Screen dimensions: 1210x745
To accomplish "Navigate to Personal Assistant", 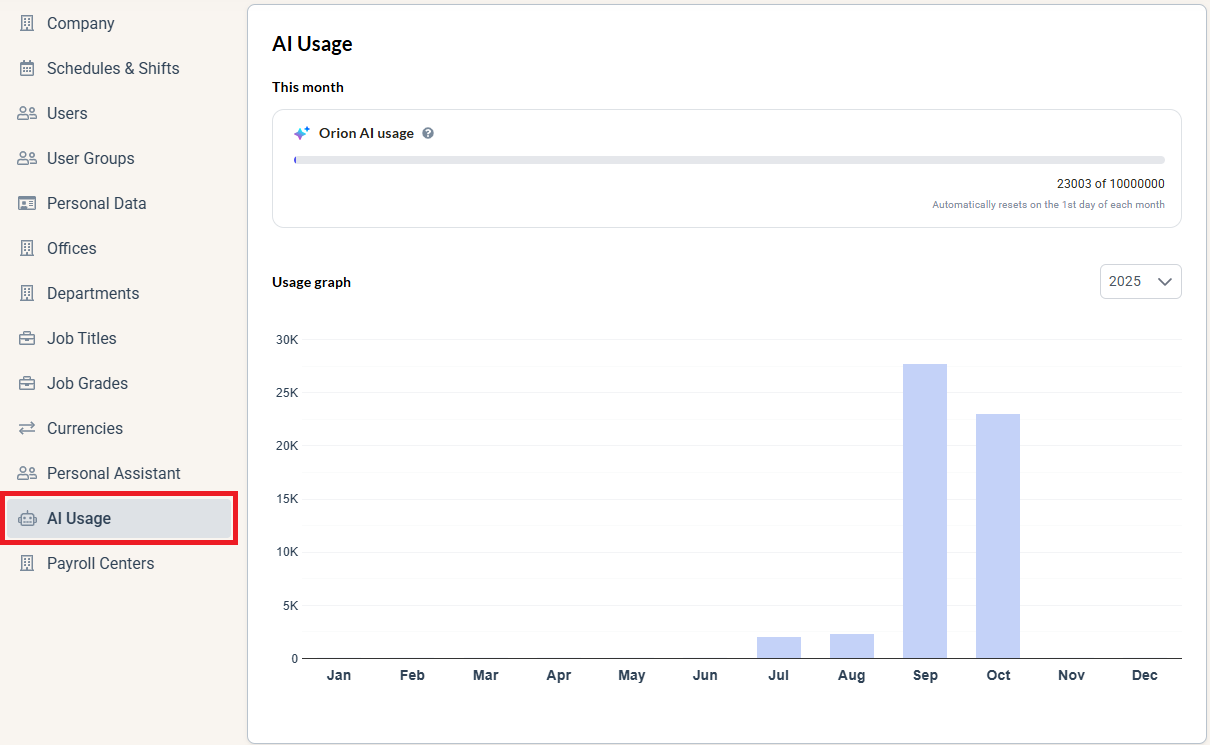I will [x=113, y=473].
